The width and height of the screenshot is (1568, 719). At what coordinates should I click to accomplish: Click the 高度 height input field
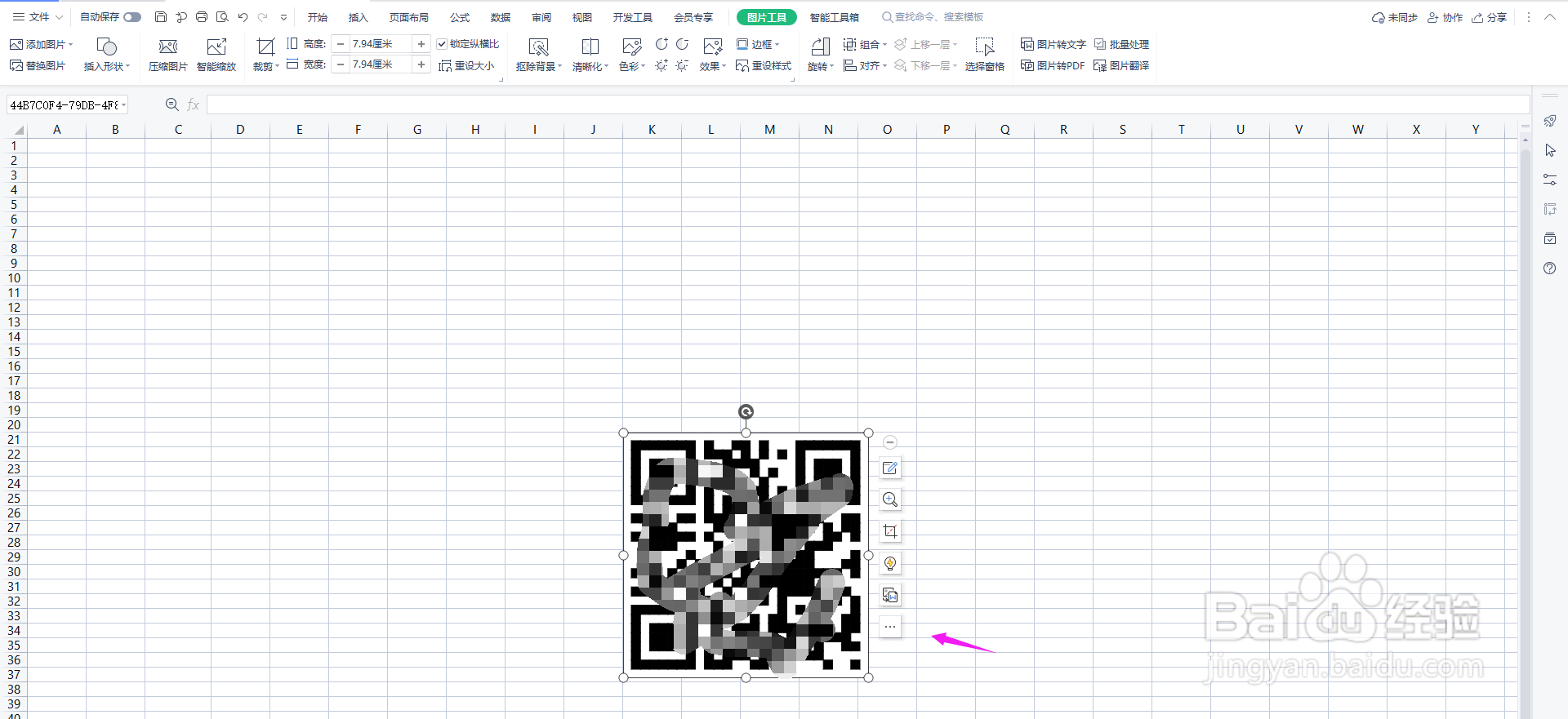click(x=381, y=44)
